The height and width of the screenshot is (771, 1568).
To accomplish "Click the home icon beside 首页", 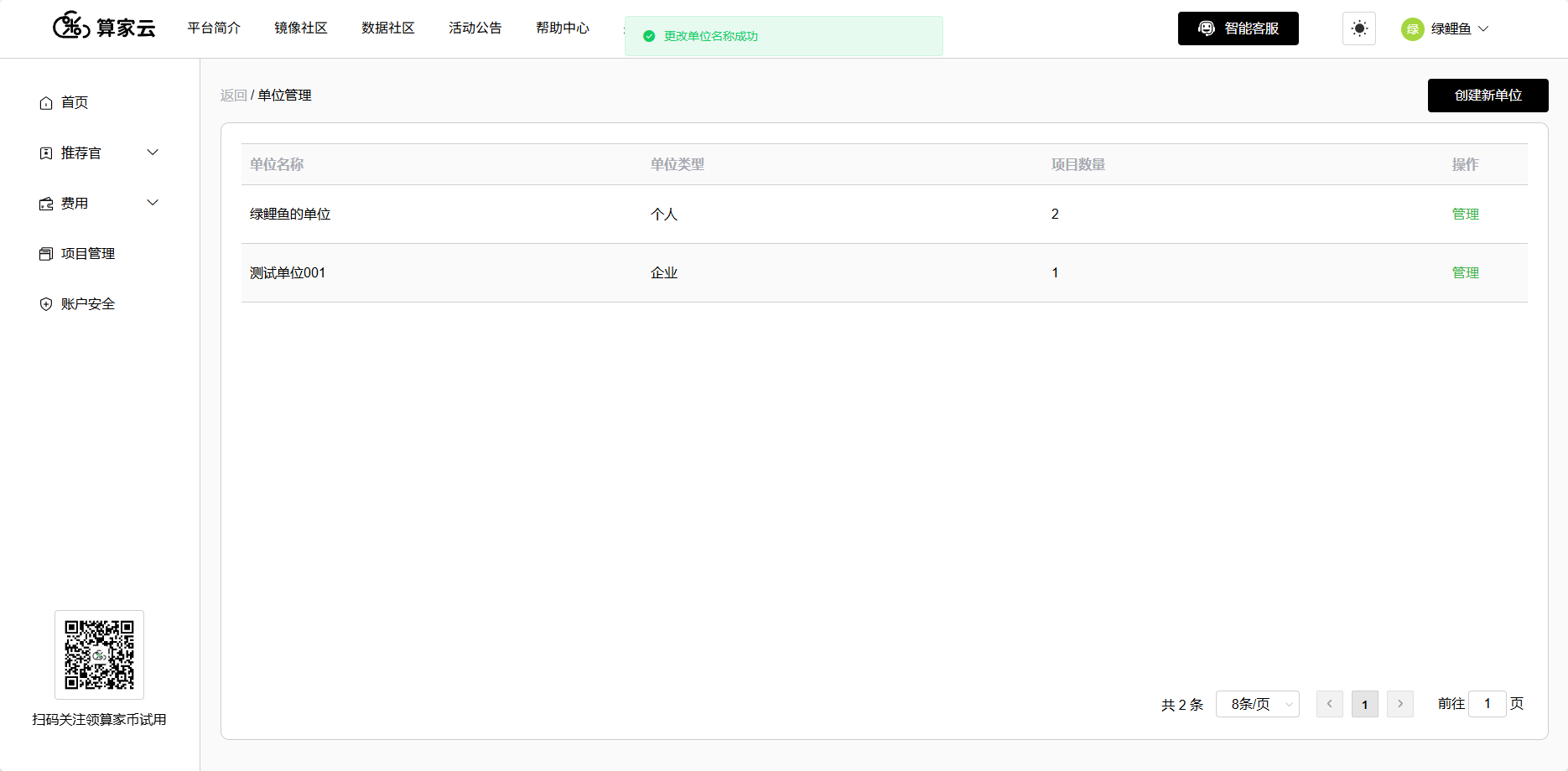I will (46, 103).
